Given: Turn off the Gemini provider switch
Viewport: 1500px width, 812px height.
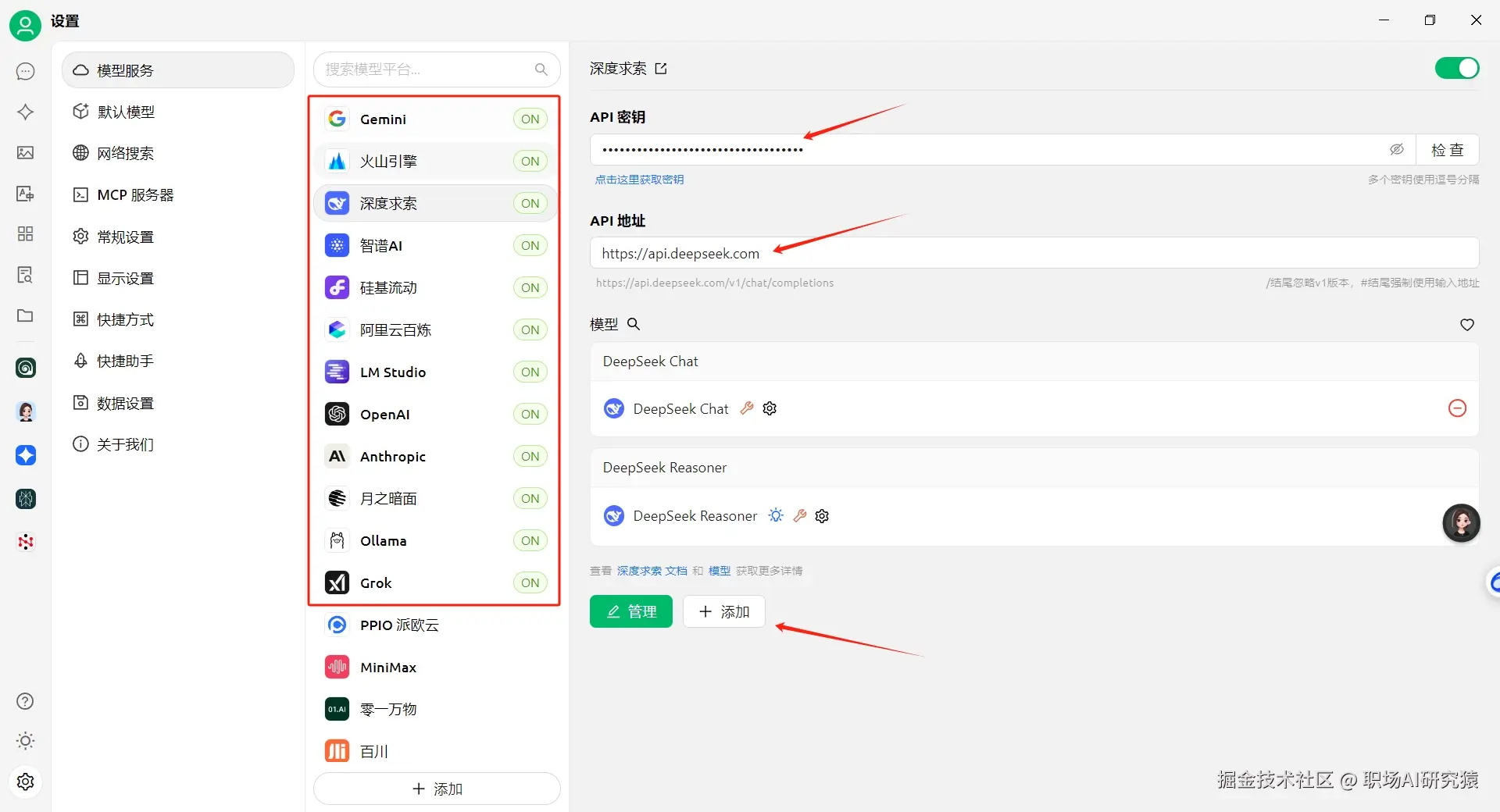Looking at the screenshot, I should [530, 119].
